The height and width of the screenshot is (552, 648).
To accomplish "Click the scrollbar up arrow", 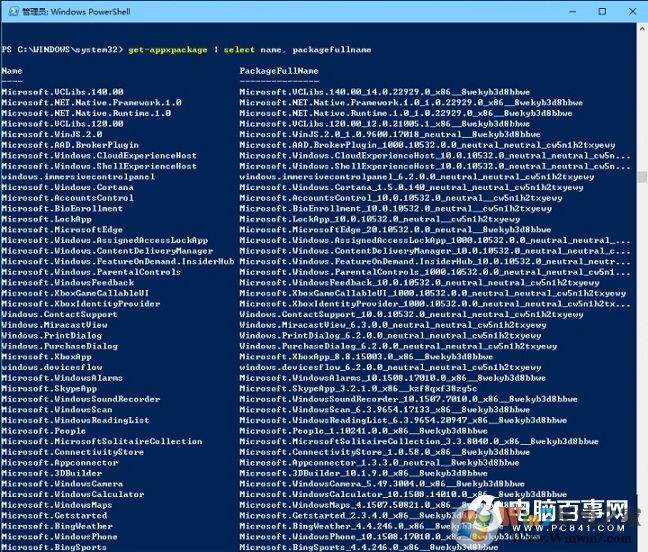I will click(x=642, y=29).
